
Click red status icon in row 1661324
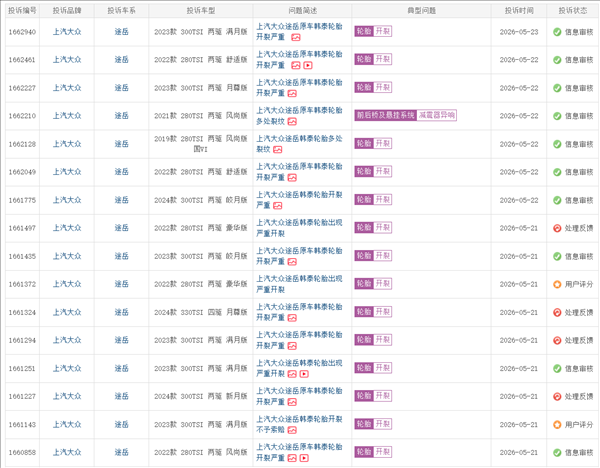point(557,312)
